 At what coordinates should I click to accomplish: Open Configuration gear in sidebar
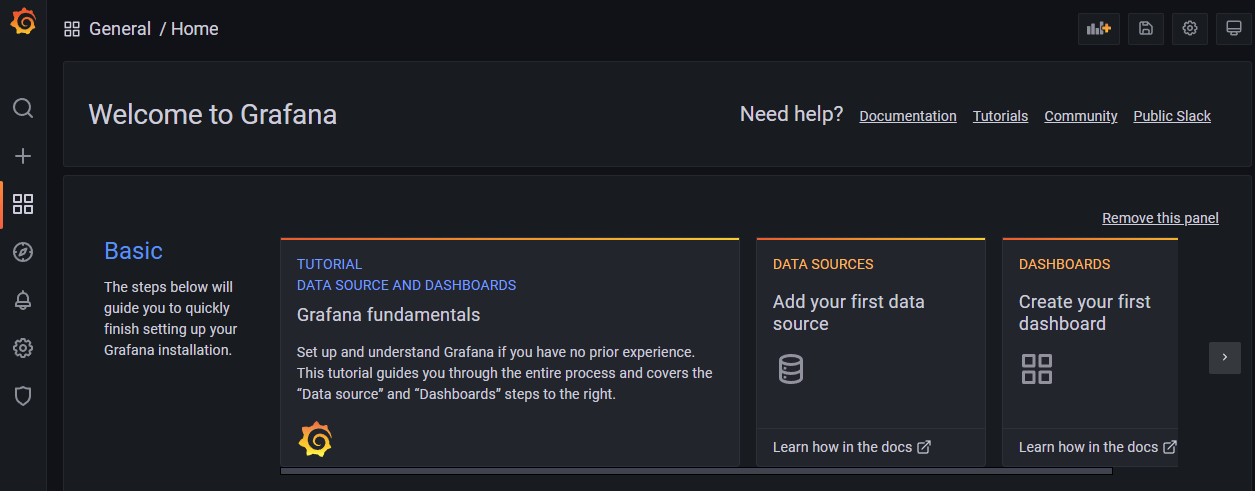(x=23, y=348)
